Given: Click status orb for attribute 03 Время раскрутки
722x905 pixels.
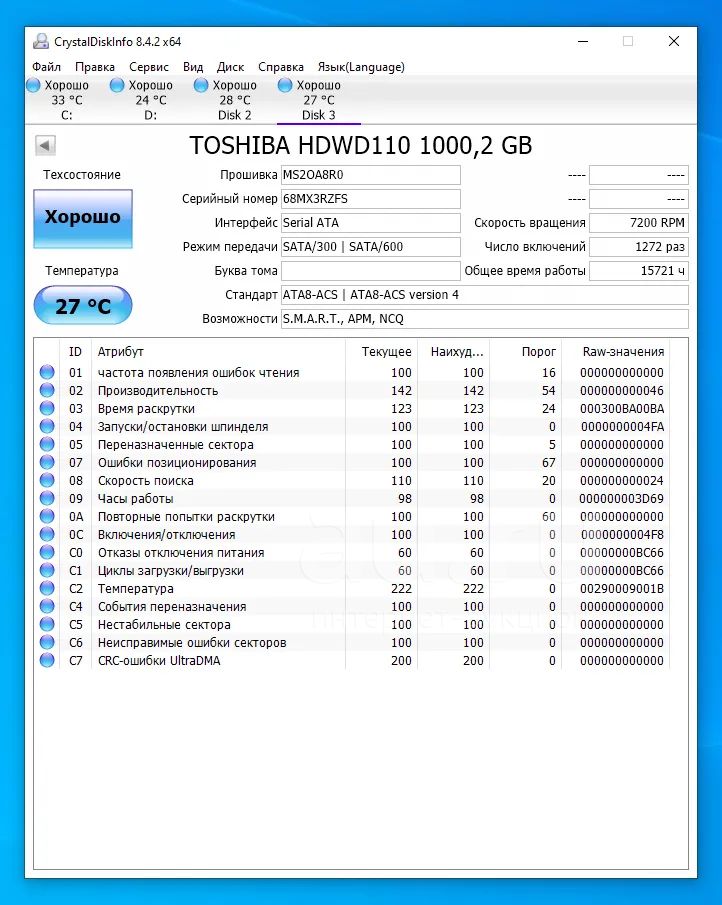Looking at the screenshot, I should coord(47,408).
